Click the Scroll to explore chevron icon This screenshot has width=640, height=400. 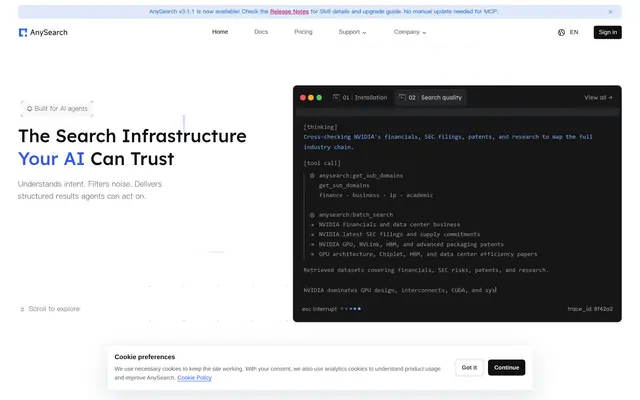[22, 309]
